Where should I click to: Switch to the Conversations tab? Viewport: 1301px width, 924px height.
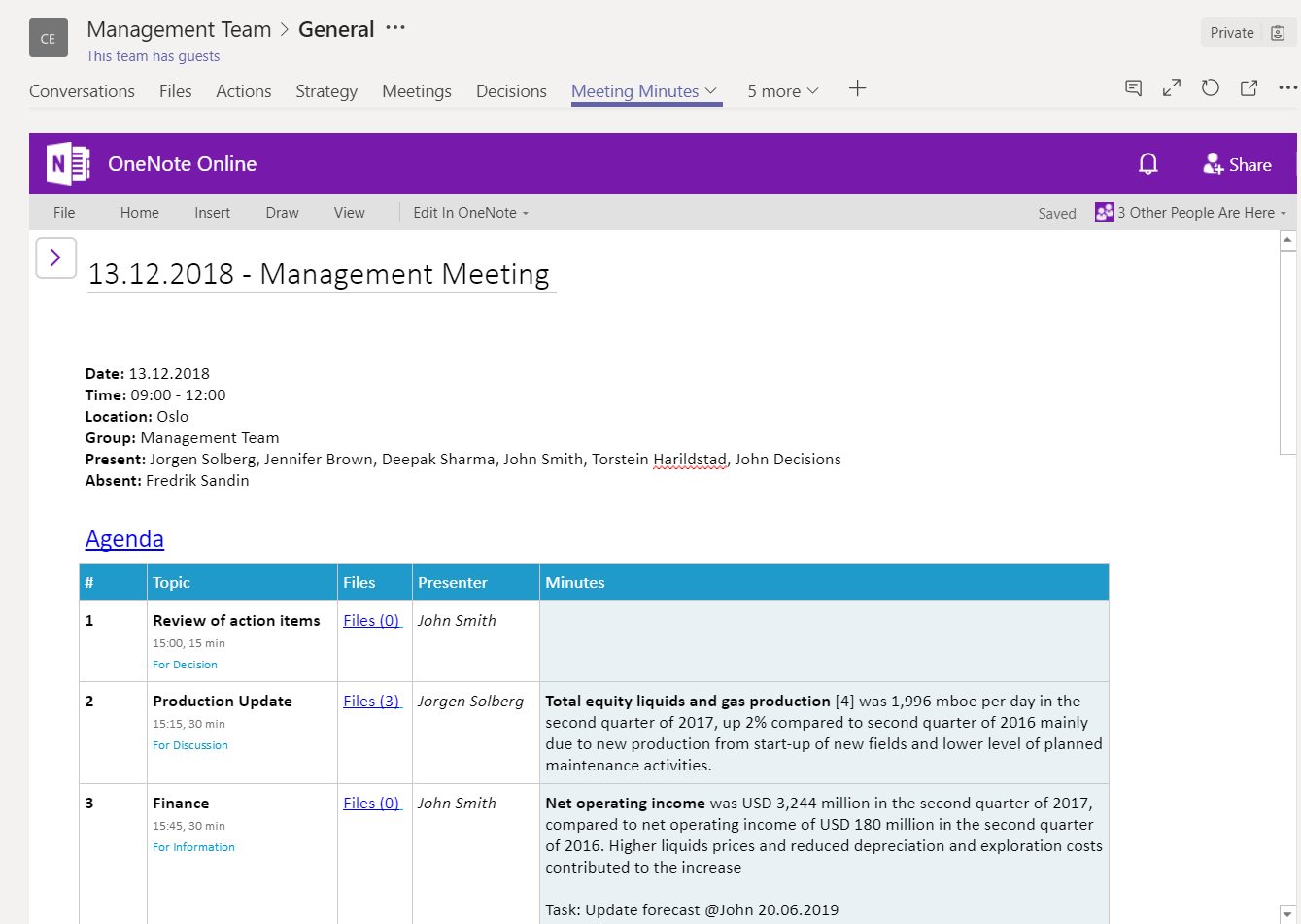(82, 91)
